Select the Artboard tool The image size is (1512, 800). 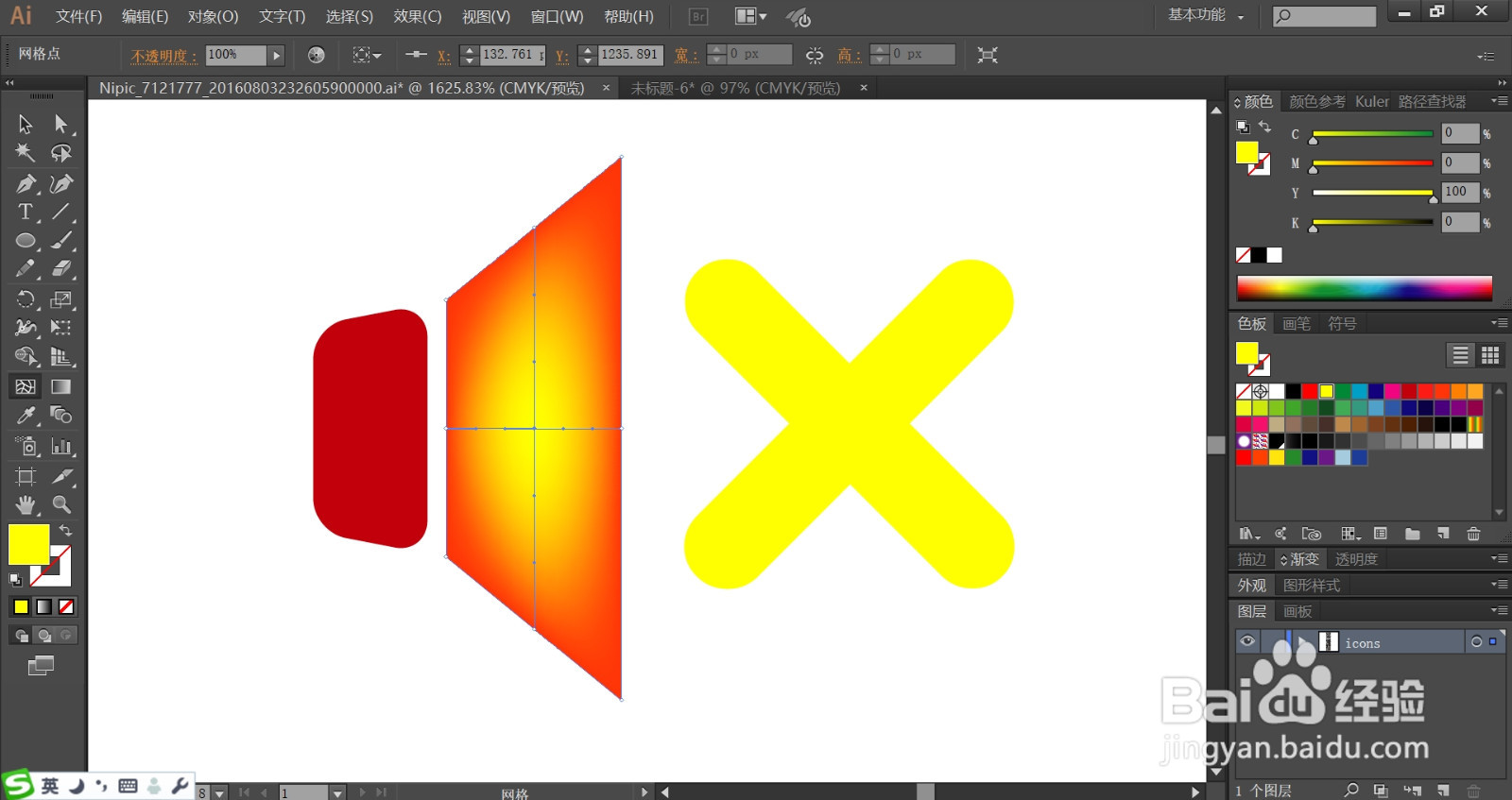(x=26, y=476)
